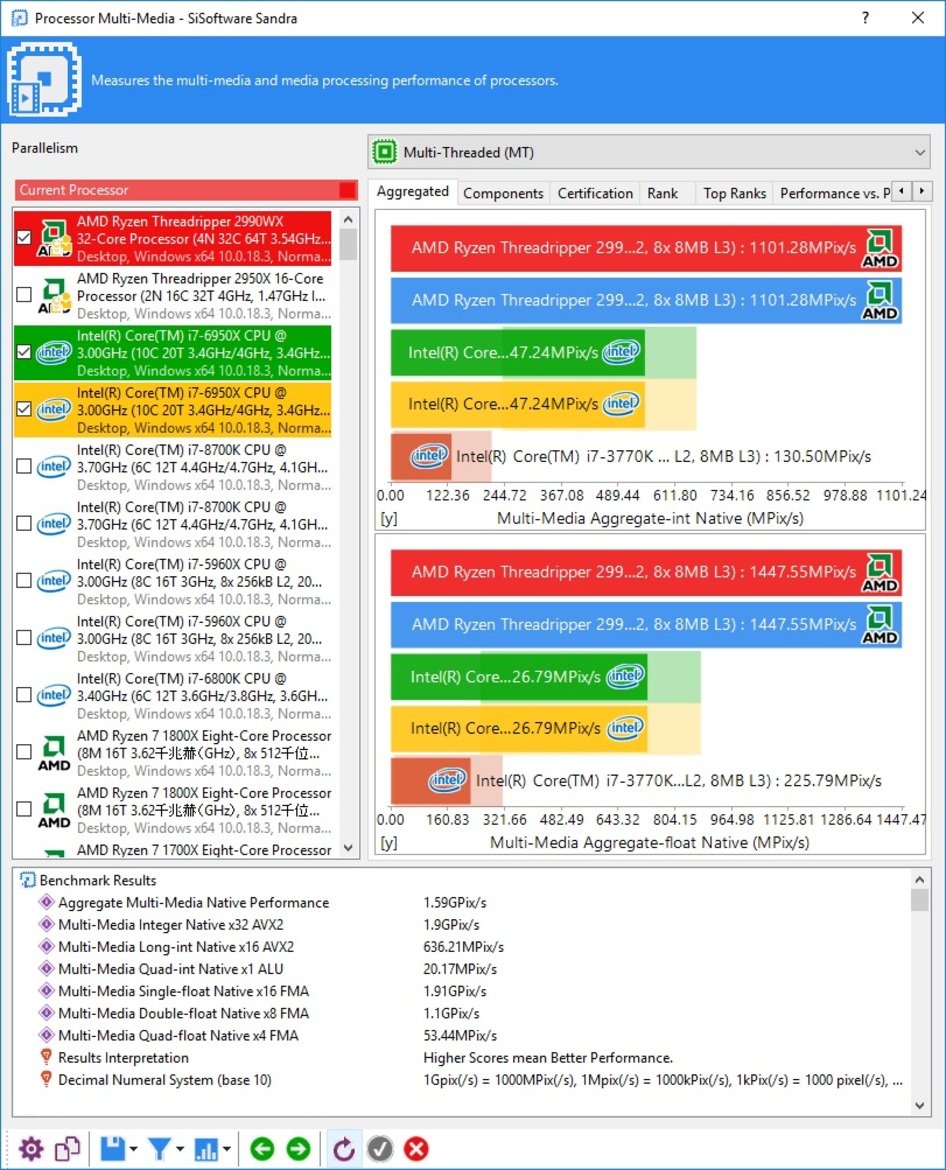Click processor list scroll-down arrow

[x=348, y=848]
